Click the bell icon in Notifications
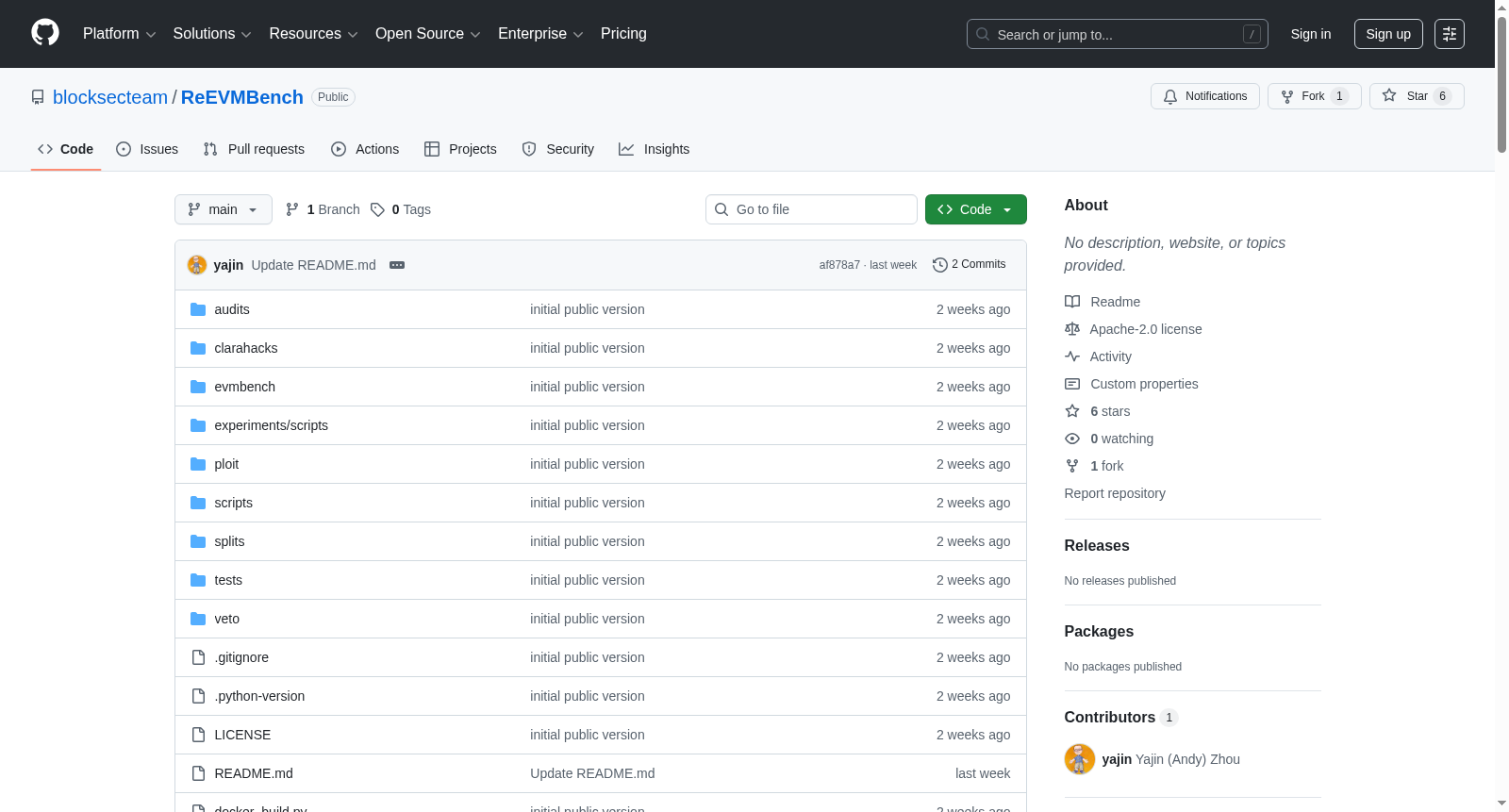The height and width of the screenshot is (812, 1509). click(x=1170, y=96)
